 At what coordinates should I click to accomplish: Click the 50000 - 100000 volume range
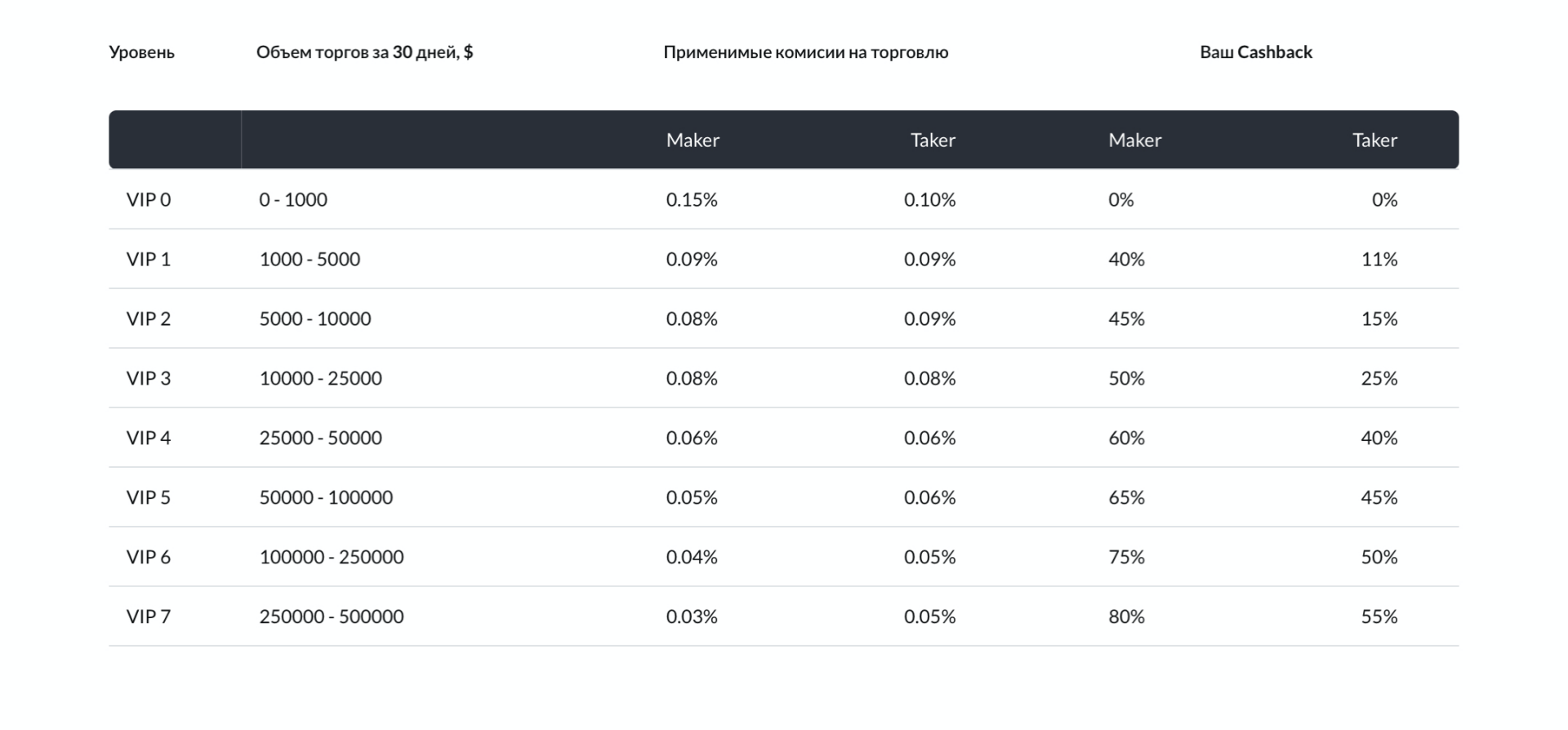326,498
